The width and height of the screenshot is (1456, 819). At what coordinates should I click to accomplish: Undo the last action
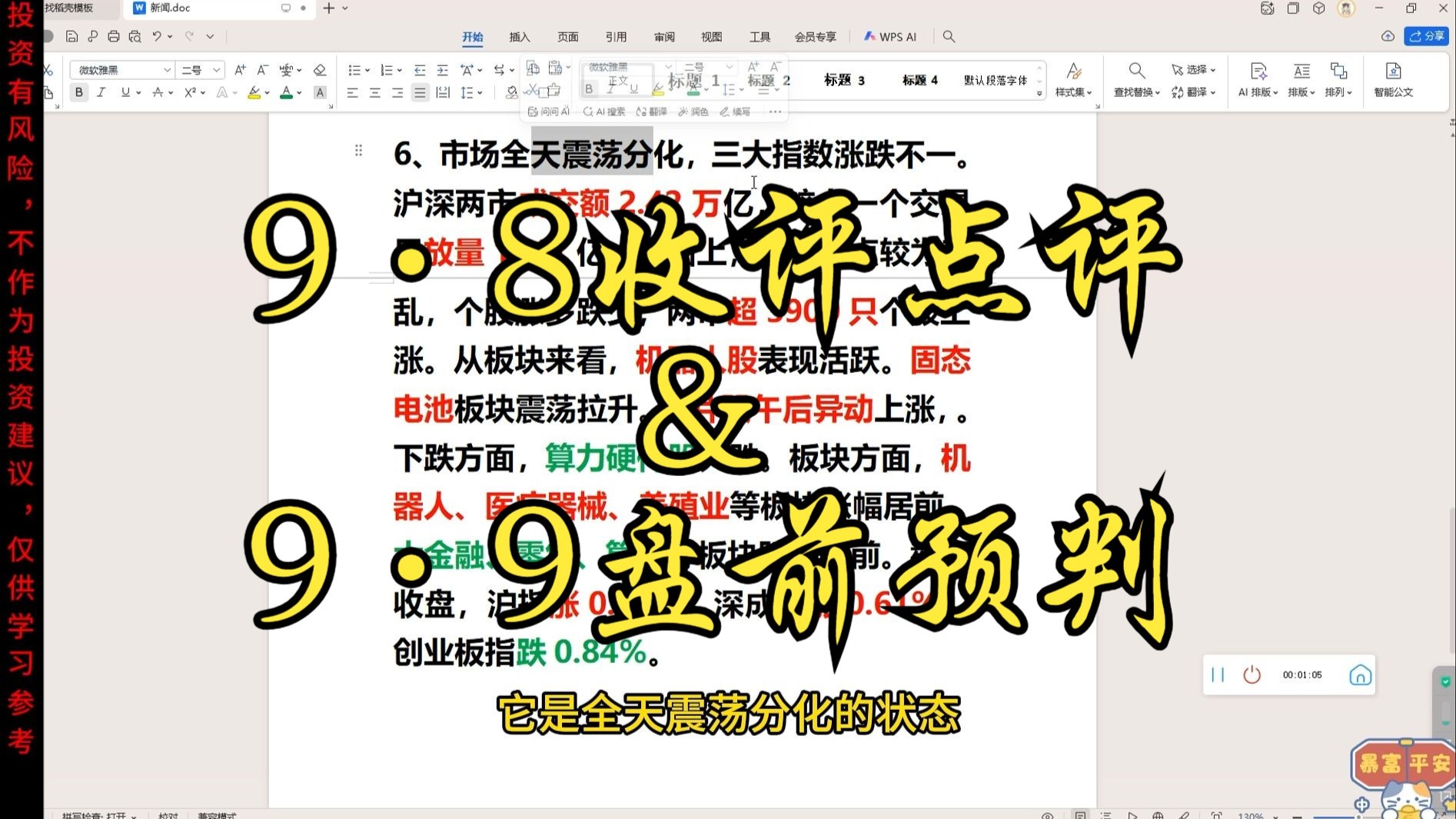(157, 36)
